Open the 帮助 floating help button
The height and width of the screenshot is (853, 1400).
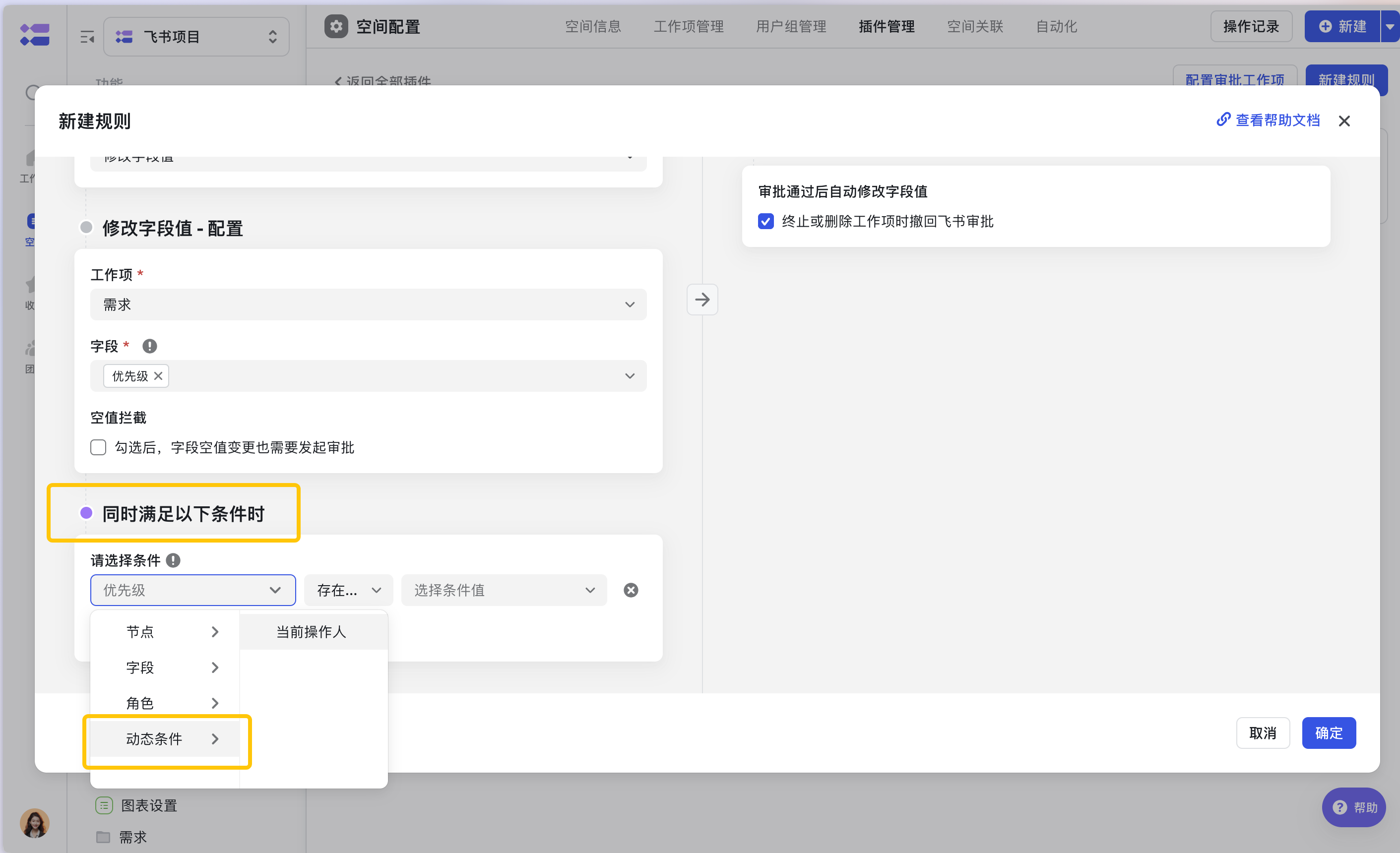(1354, 807)
